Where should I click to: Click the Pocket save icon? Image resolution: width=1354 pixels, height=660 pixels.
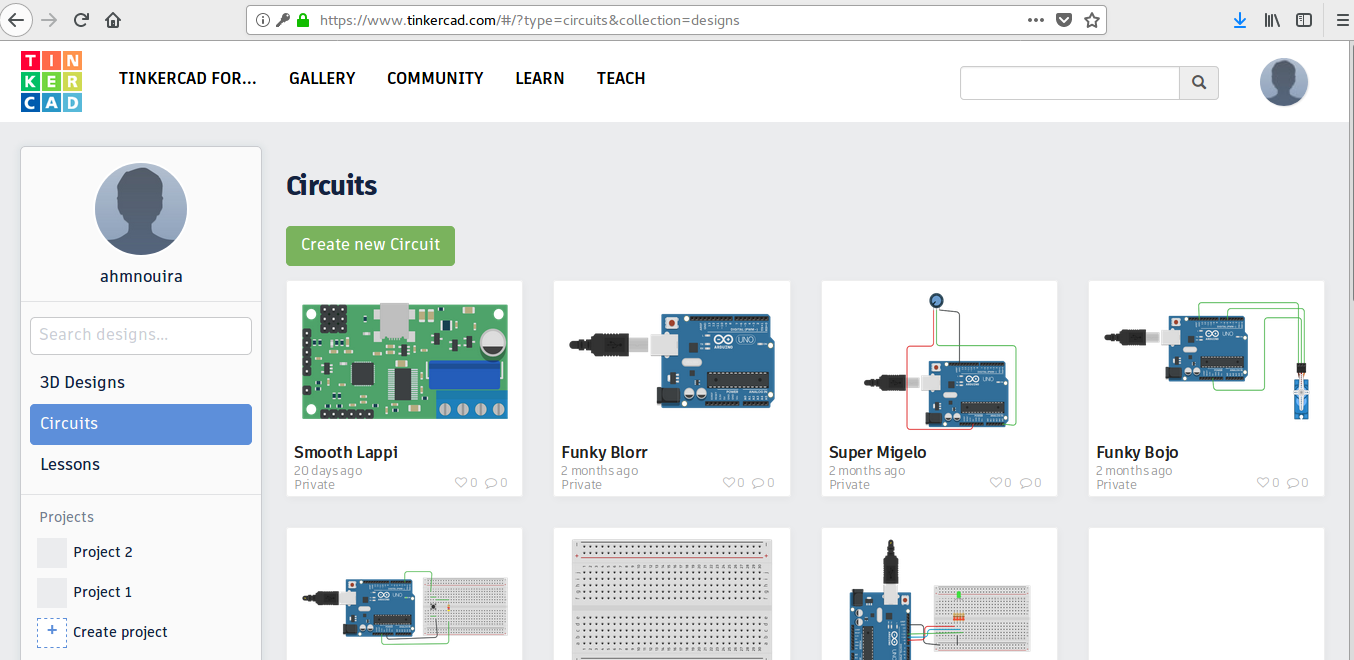tap(1065, 19)
